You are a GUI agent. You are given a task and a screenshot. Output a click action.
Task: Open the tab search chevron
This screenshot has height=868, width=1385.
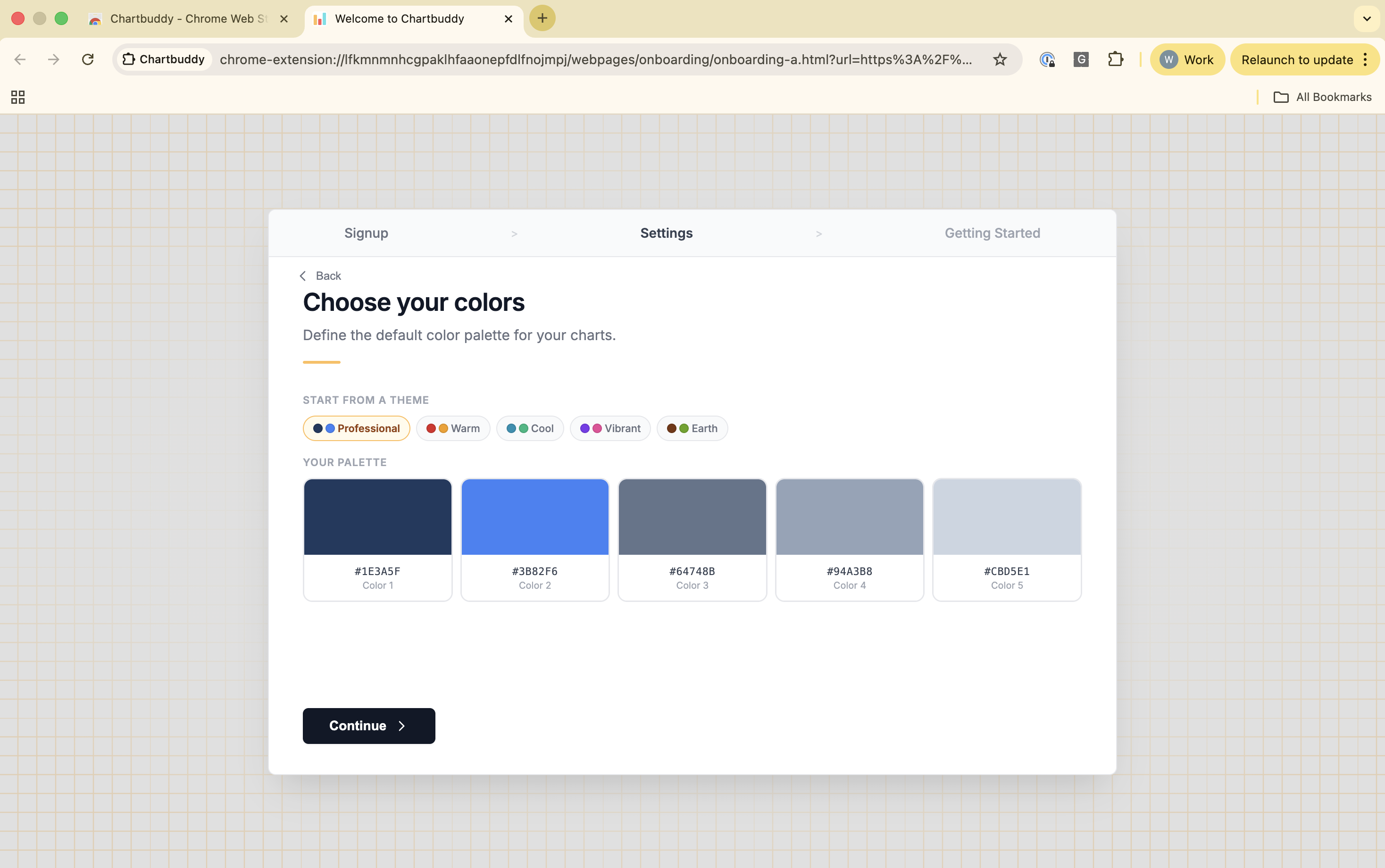(1366, 18)
